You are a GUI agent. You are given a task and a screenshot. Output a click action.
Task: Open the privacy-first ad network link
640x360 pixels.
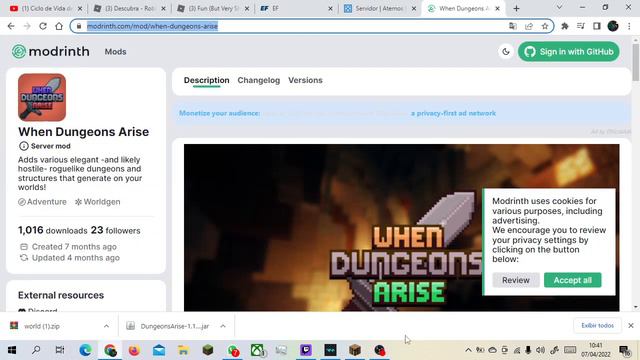453,113
